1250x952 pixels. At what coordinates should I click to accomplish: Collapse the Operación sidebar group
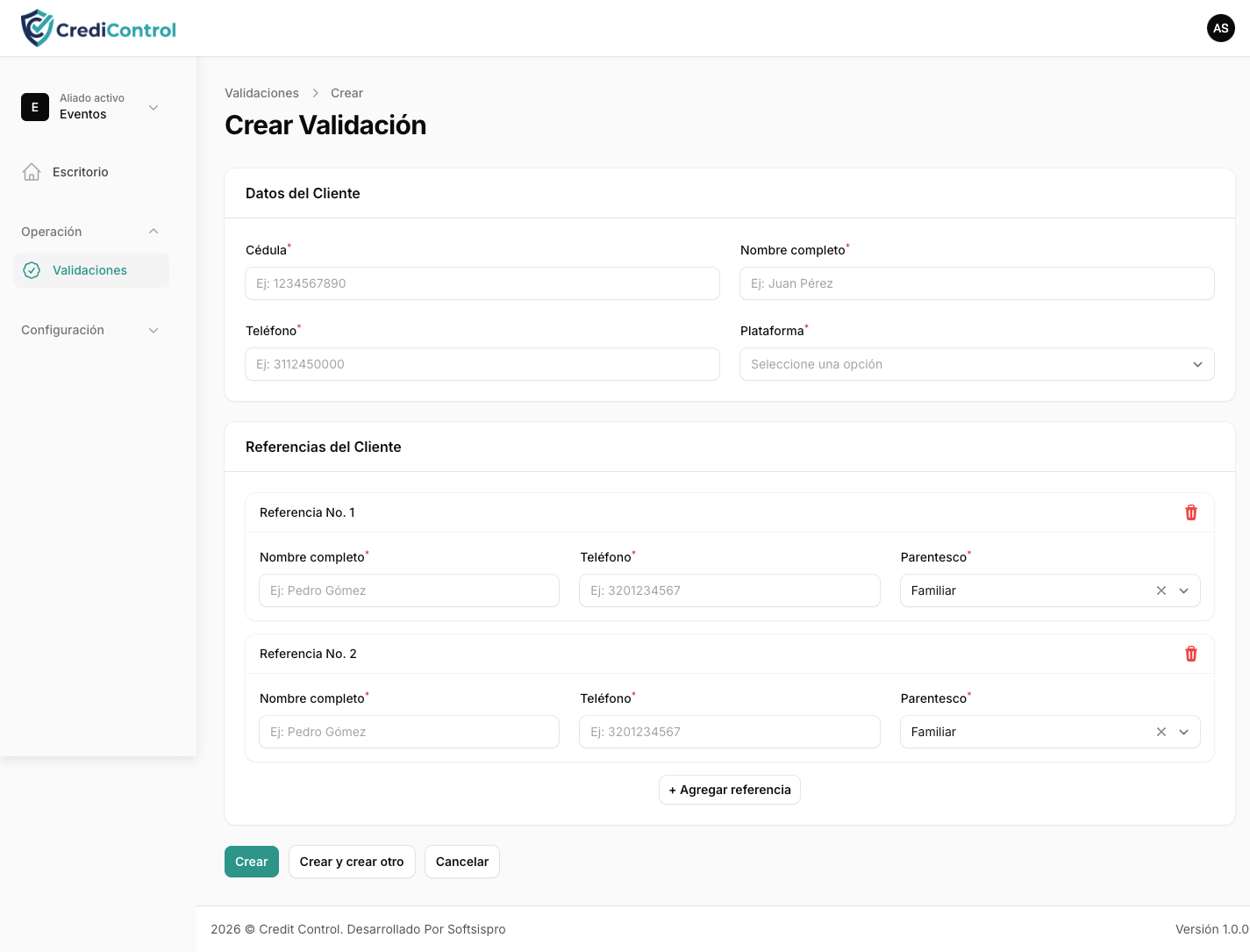click(x=154, y=232)
